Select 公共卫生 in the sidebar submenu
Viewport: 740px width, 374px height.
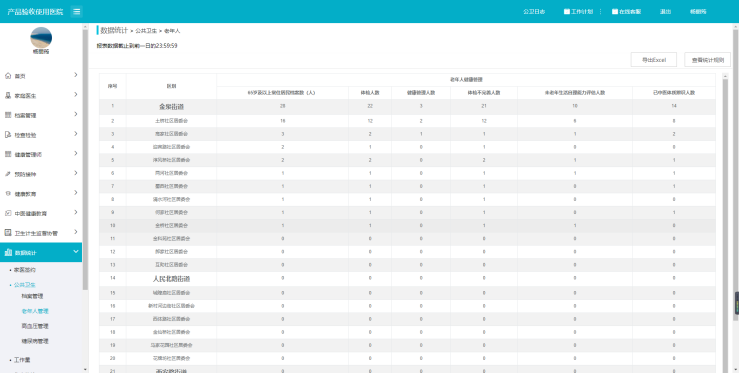25,285
